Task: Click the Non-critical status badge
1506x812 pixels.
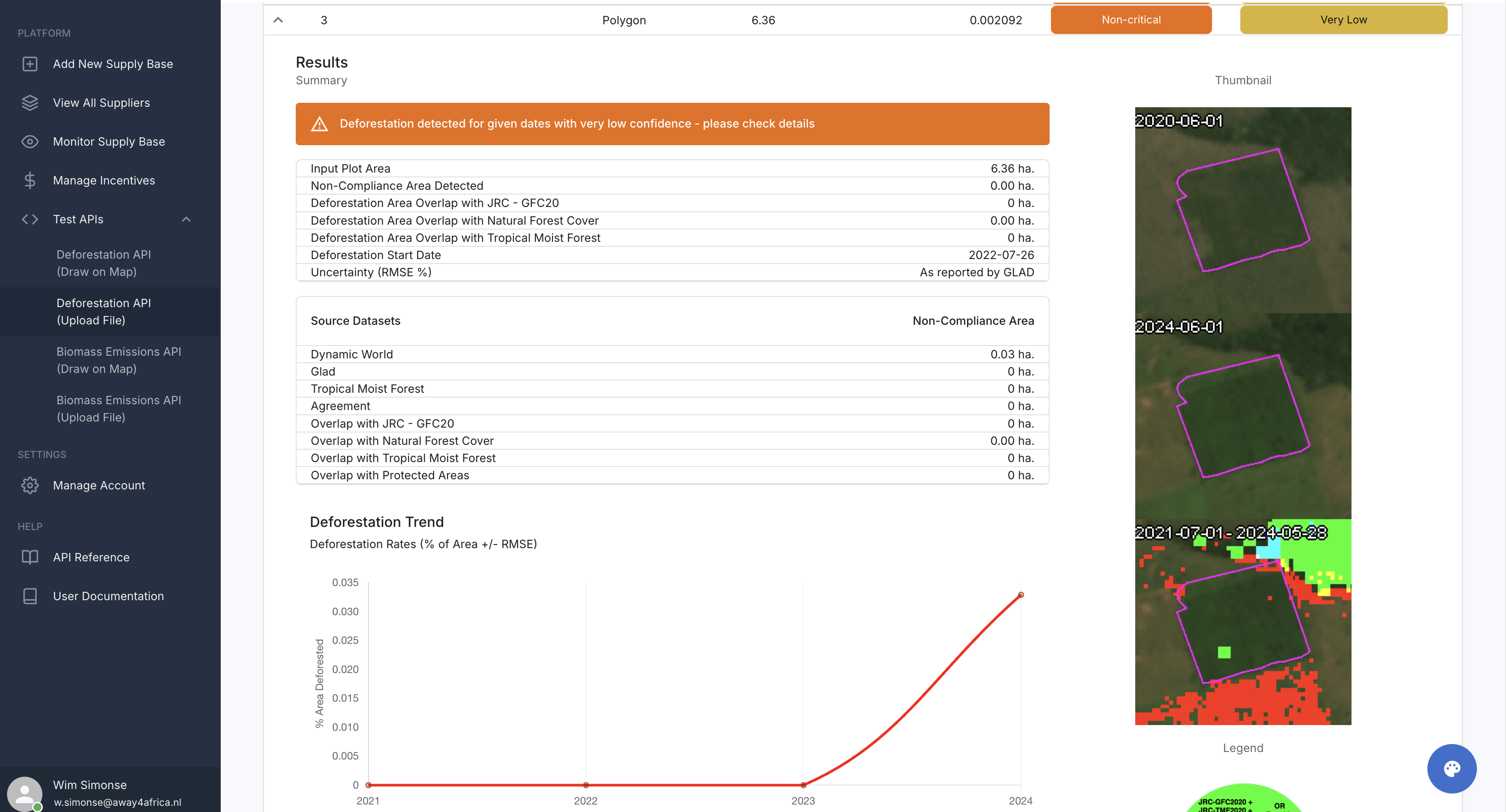Action: click(x=1131, y=20)
